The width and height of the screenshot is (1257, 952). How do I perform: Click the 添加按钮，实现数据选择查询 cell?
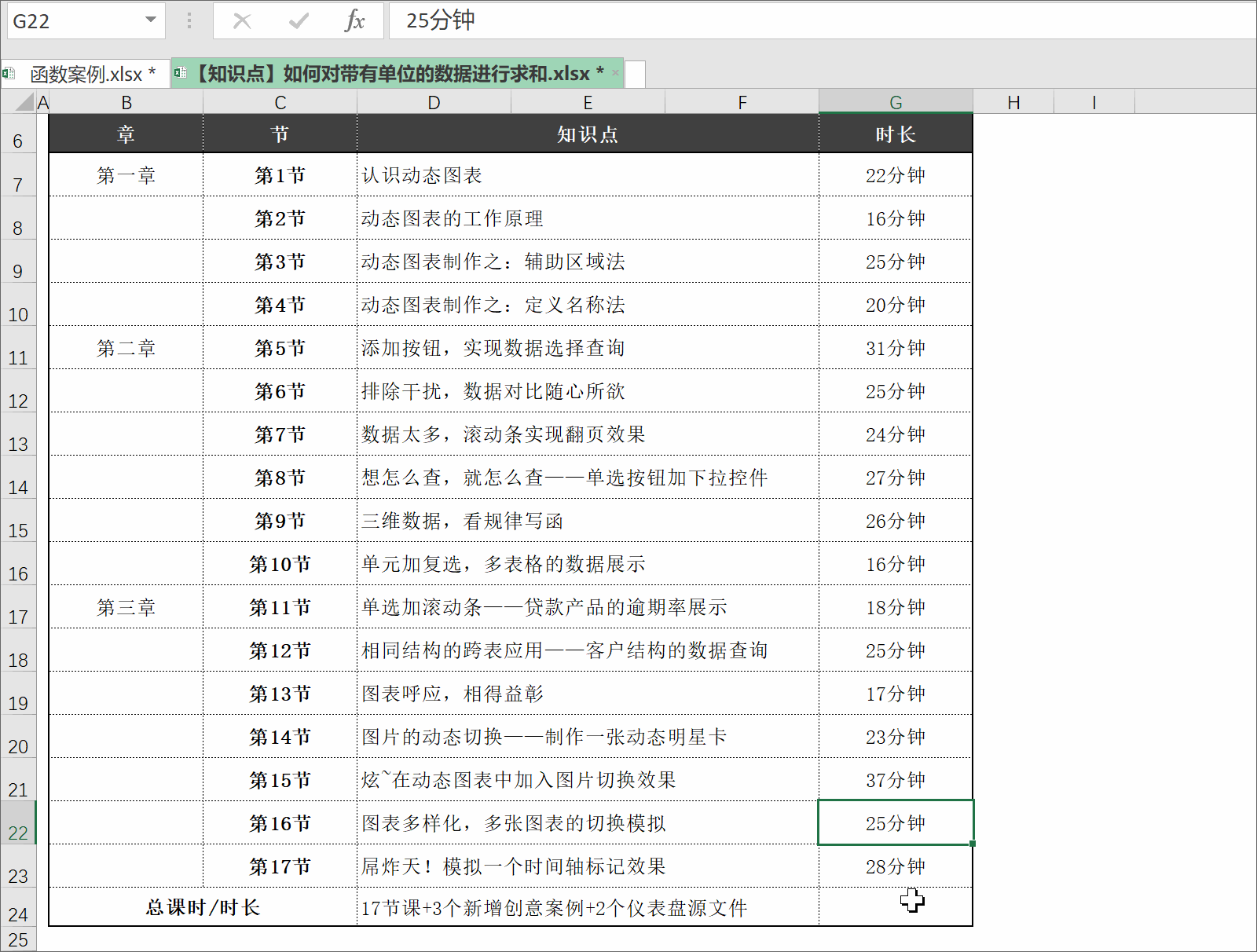(x=588, y=348)
